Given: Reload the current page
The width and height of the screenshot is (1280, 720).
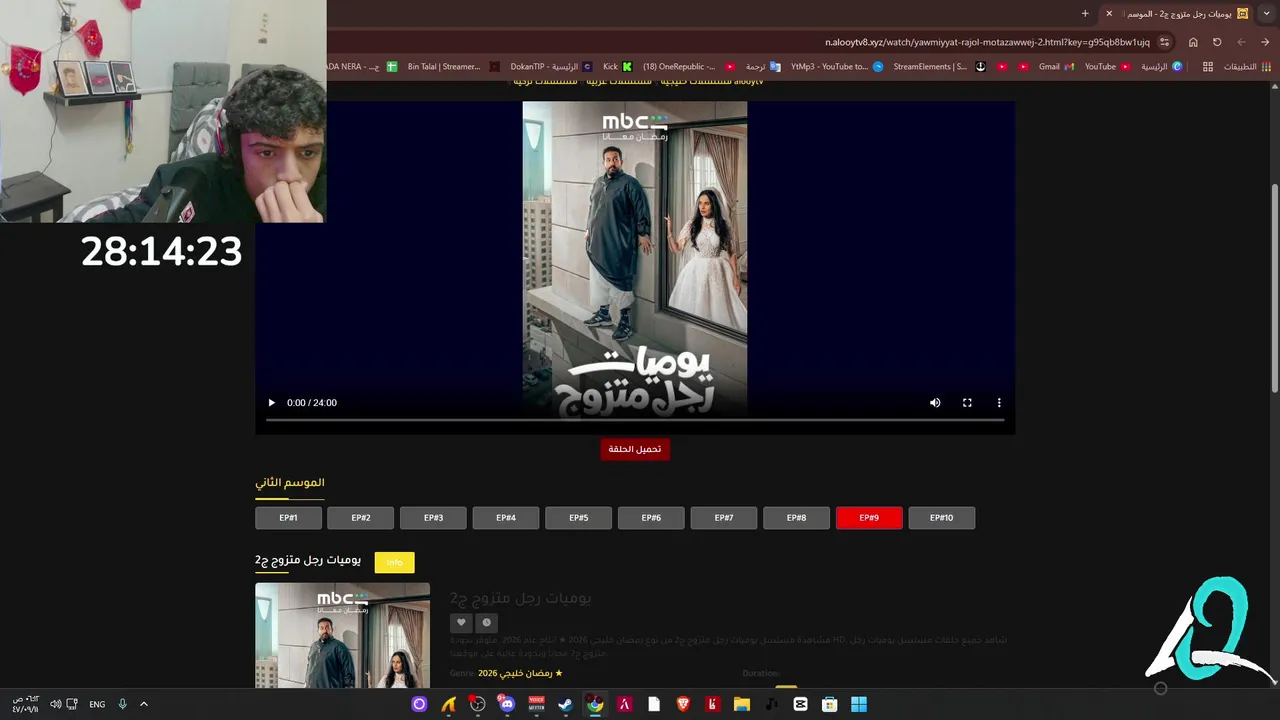Looking at the screenshot, I should (1217, 42).
